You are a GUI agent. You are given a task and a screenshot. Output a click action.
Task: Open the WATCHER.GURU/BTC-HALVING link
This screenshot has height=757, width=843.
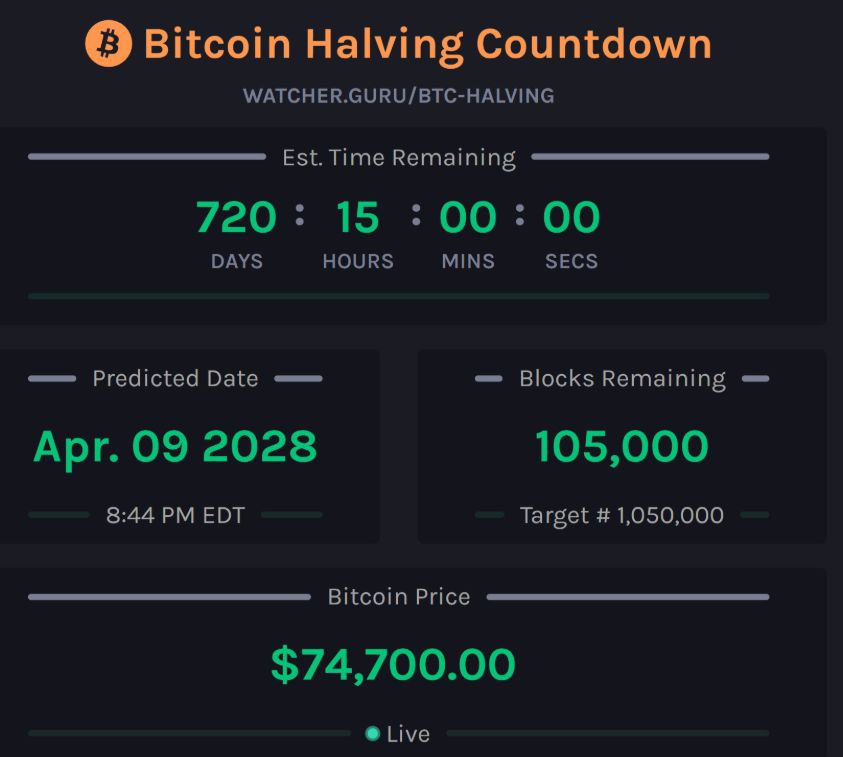[398, 96]
